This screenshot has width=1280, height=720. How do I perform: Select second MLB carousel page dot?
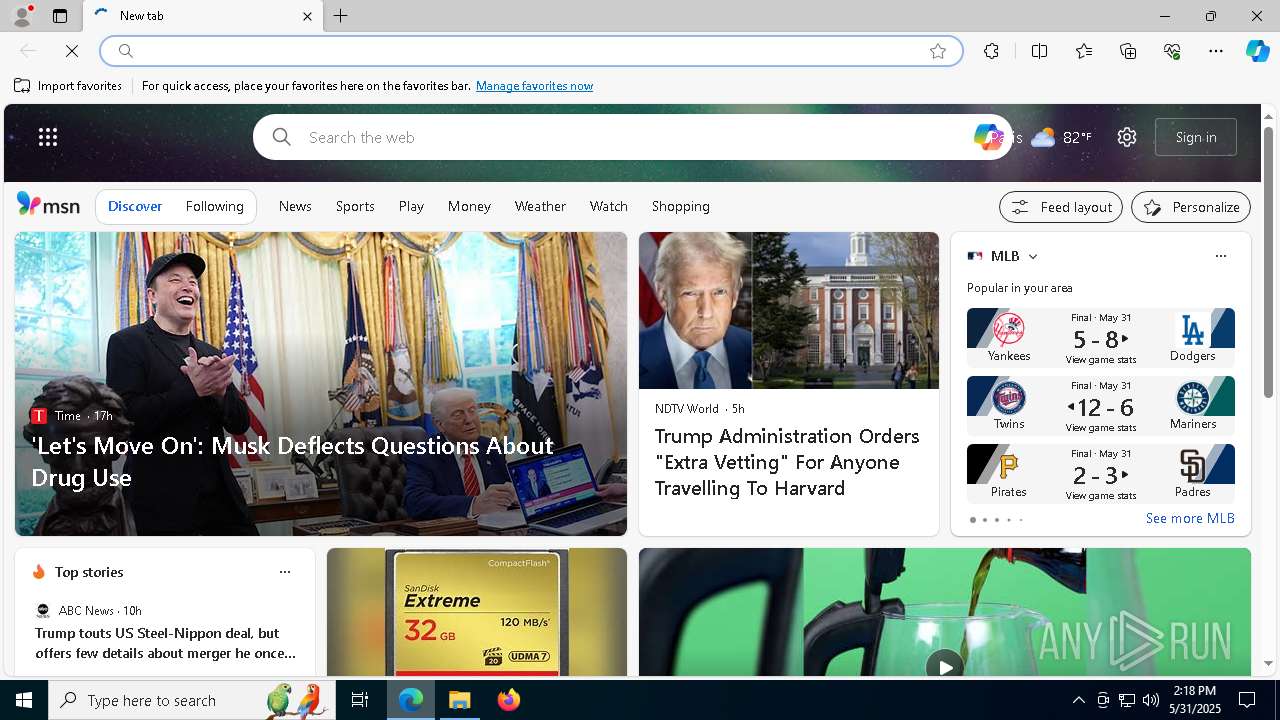pos(985,520)
